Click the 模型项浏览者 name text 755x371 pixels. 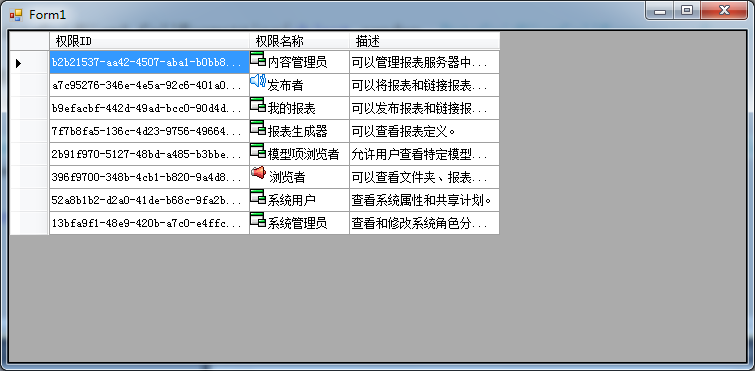(303, 154)
